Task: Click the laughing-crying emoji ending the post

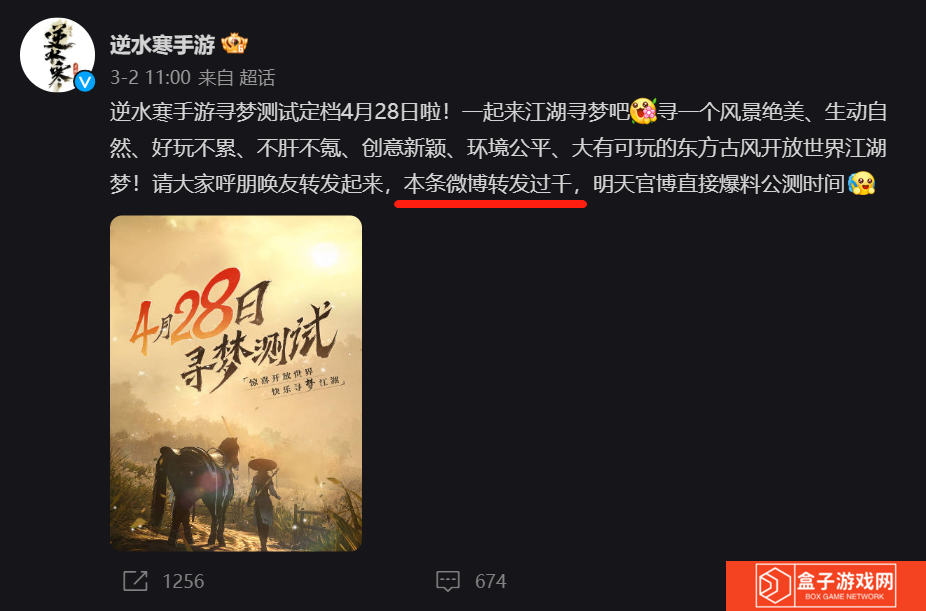Action: 861,184
